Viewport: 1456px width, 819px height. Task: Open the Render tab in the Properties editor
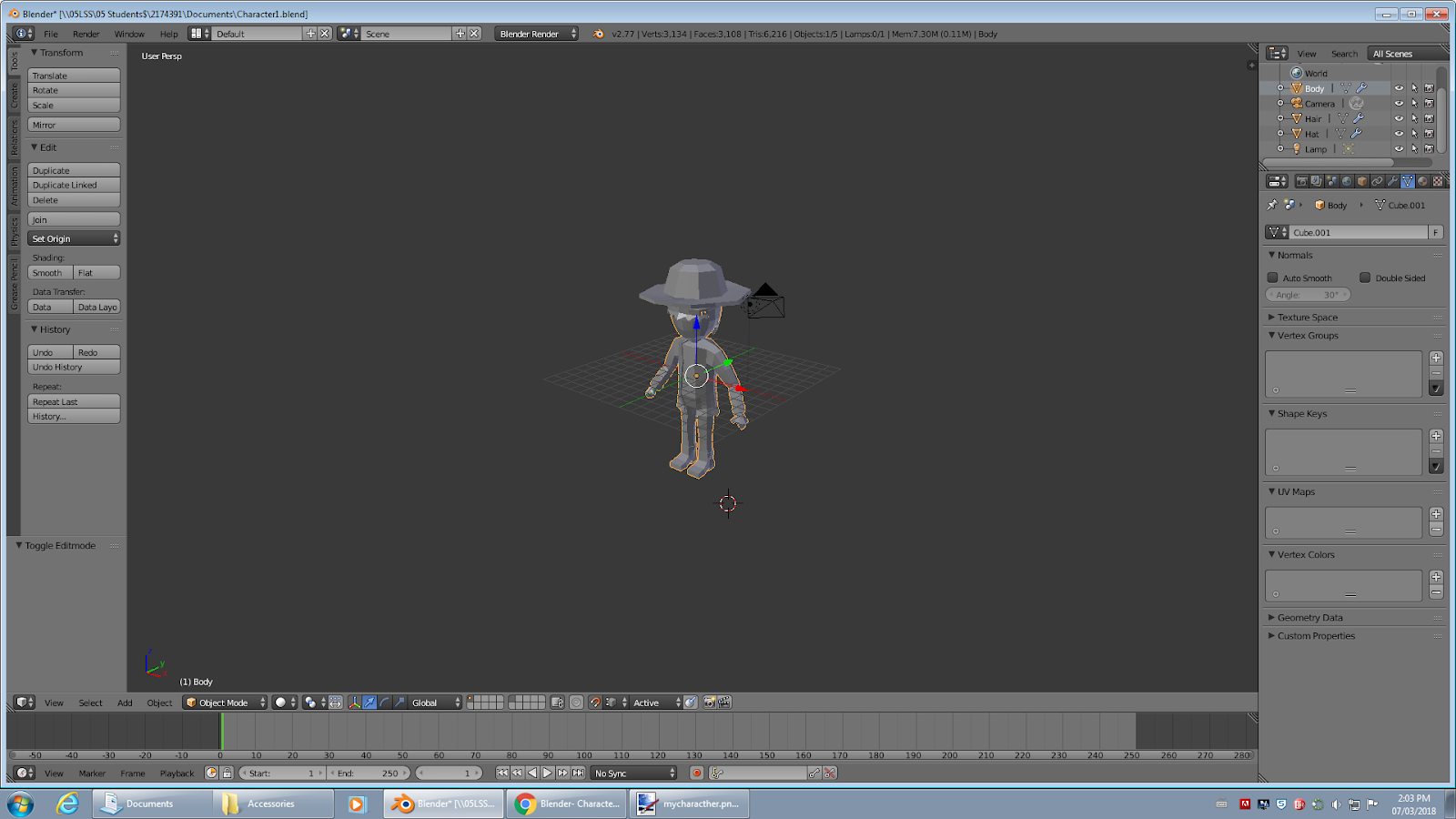1303,181
